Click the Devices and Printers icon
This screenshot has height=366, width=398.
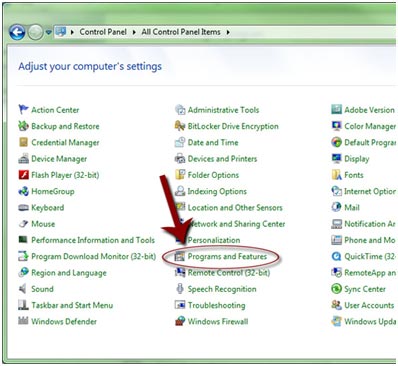[180, 158]
